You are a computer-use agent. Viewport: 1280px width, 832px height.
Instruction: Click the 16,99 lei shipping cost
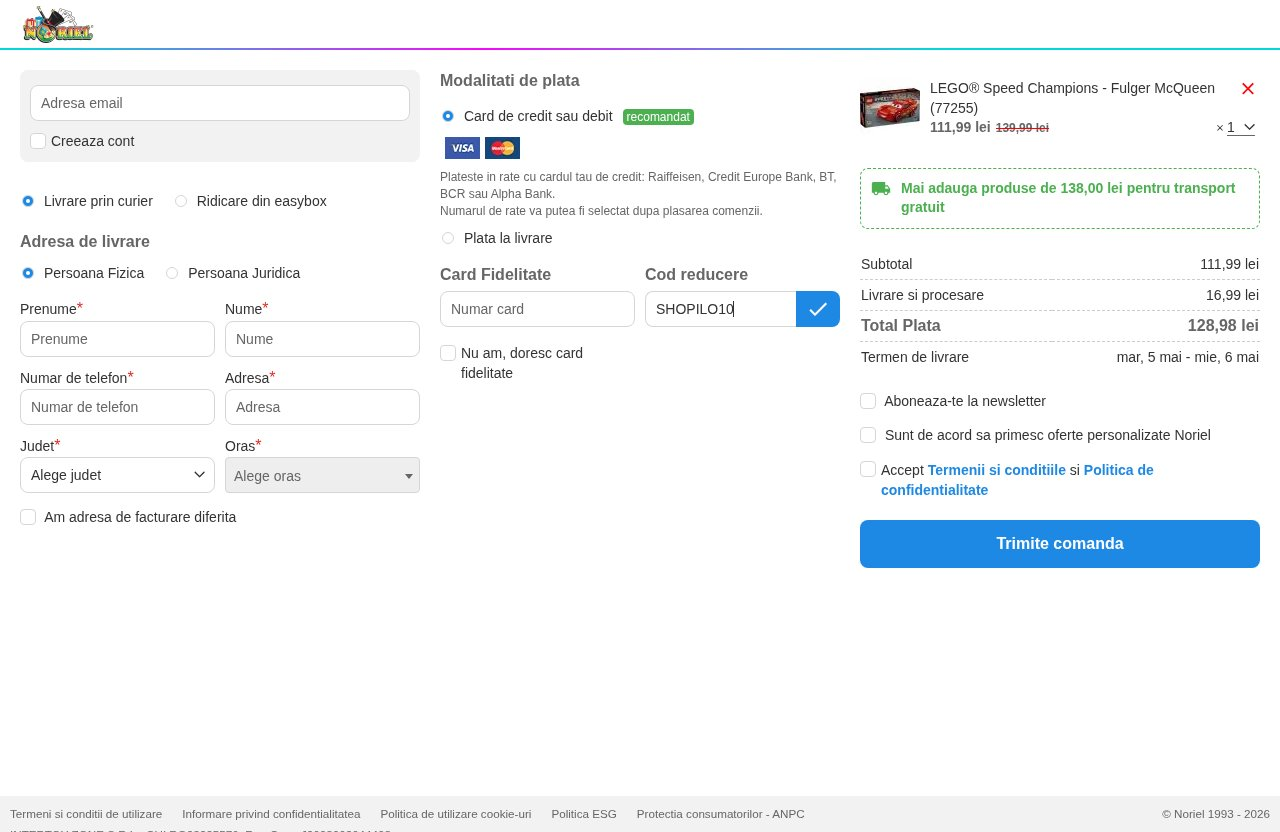[1232, 295]
